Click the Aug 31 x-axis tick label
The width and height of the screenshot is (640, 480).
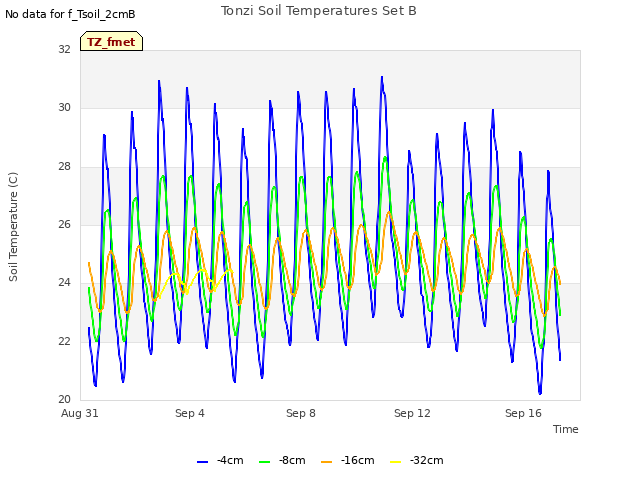(80, 413)
